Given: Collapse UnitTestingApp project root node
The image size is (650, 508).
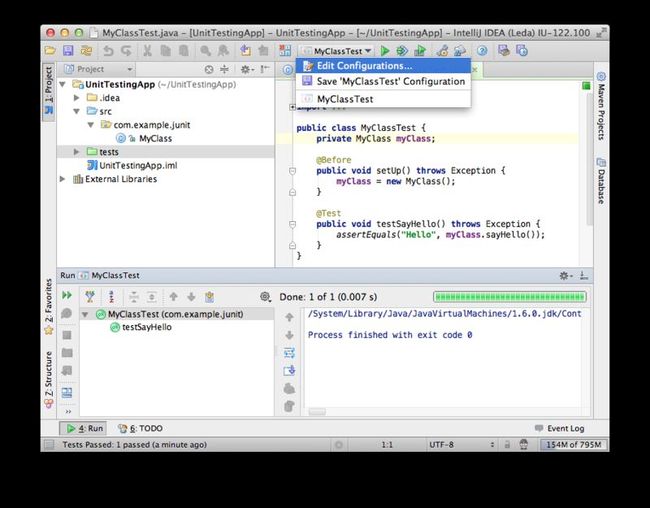Looking at the screenshot, I should [63, 85].
